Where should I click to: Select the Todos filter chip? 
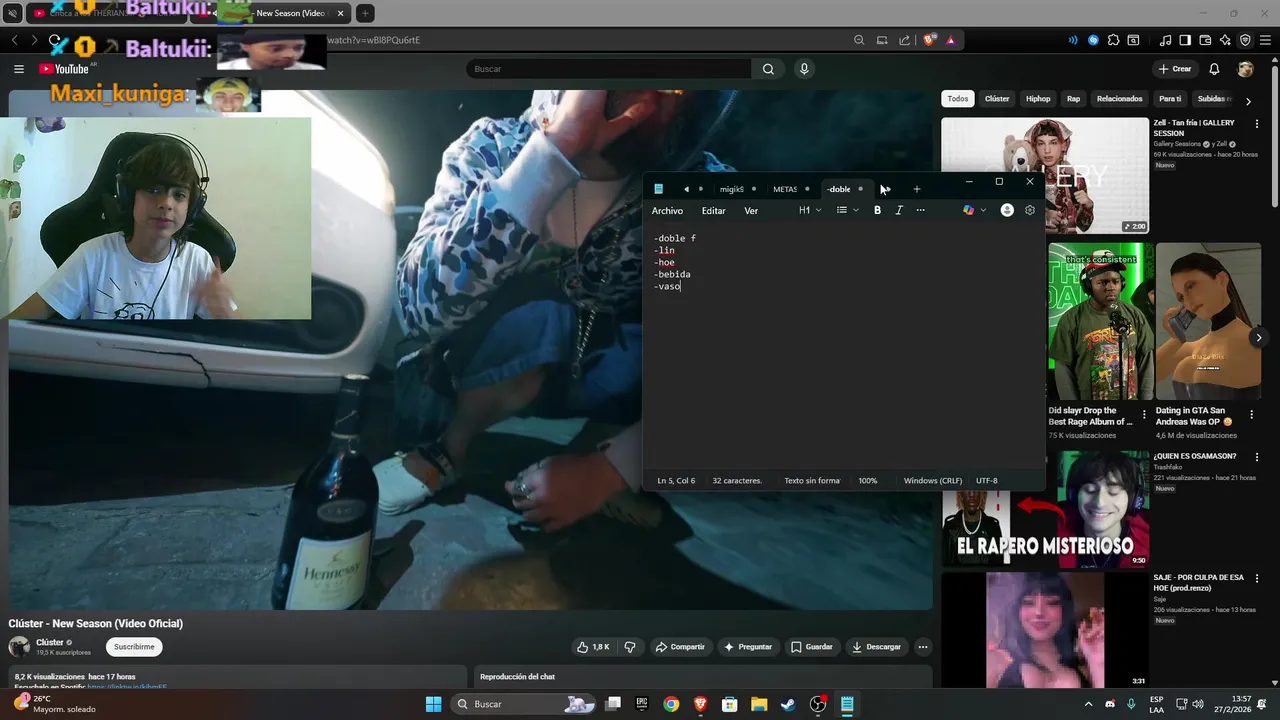(x=958, y=99)
